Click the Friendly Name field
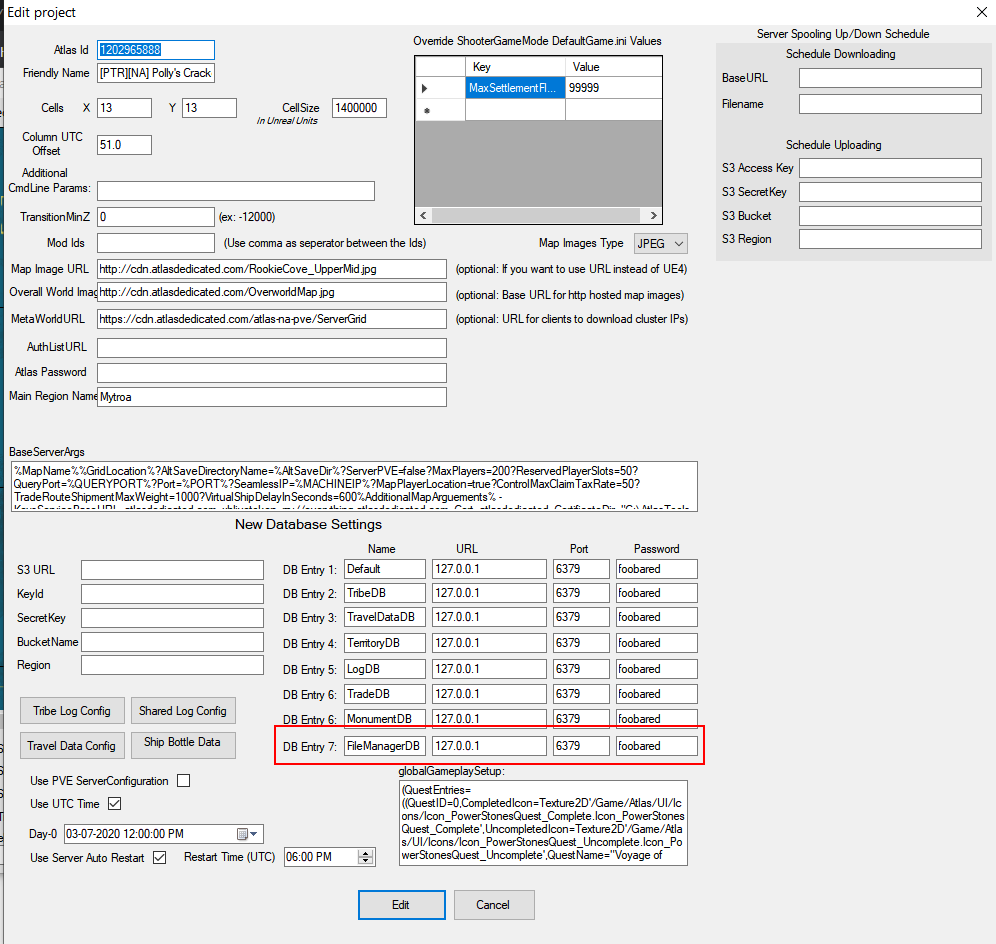 pyautogui.click(x=156, y=73)
